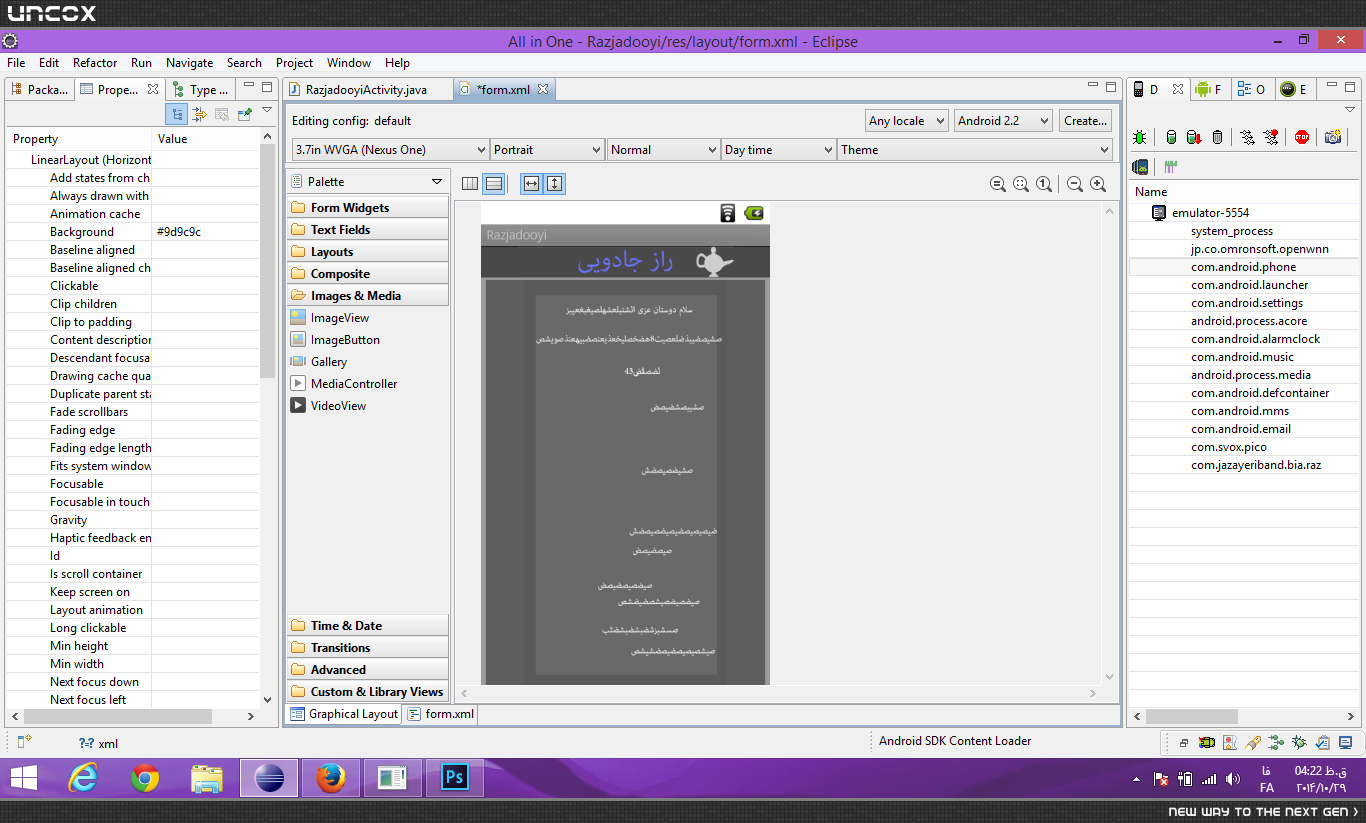Open the Refactor menu

click(95, 62)
